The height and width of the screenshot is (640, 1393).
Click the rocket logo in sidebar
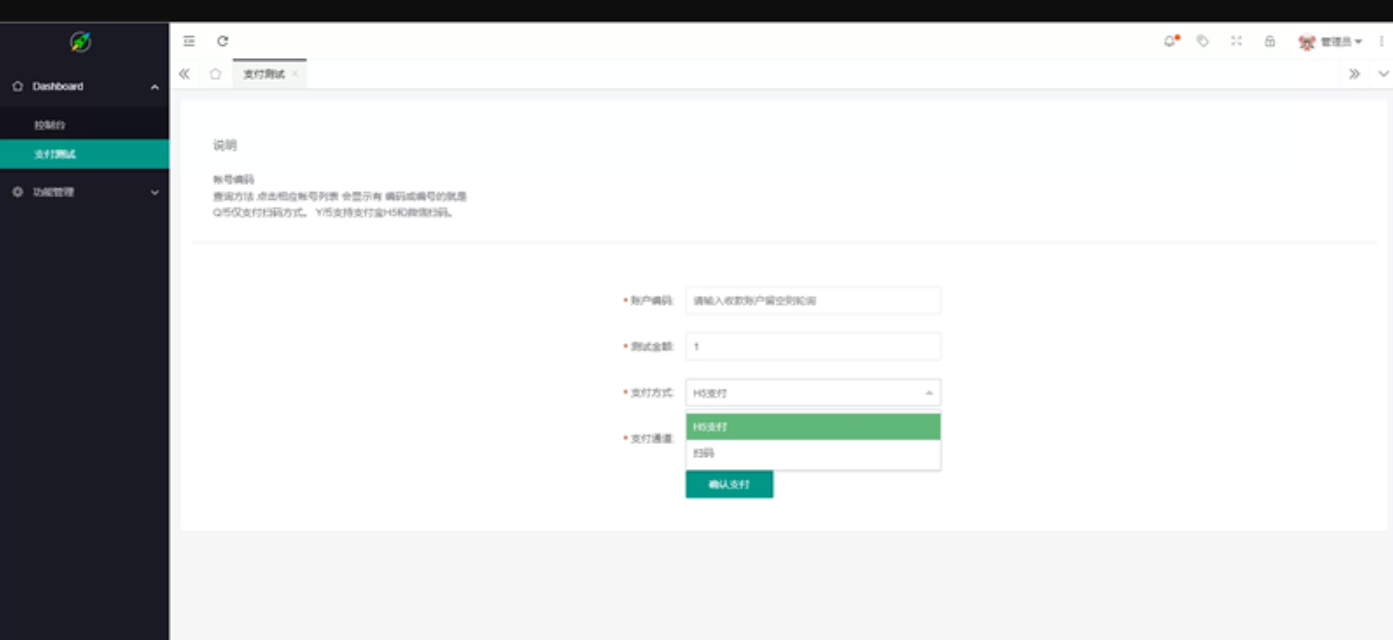(81, 42)
